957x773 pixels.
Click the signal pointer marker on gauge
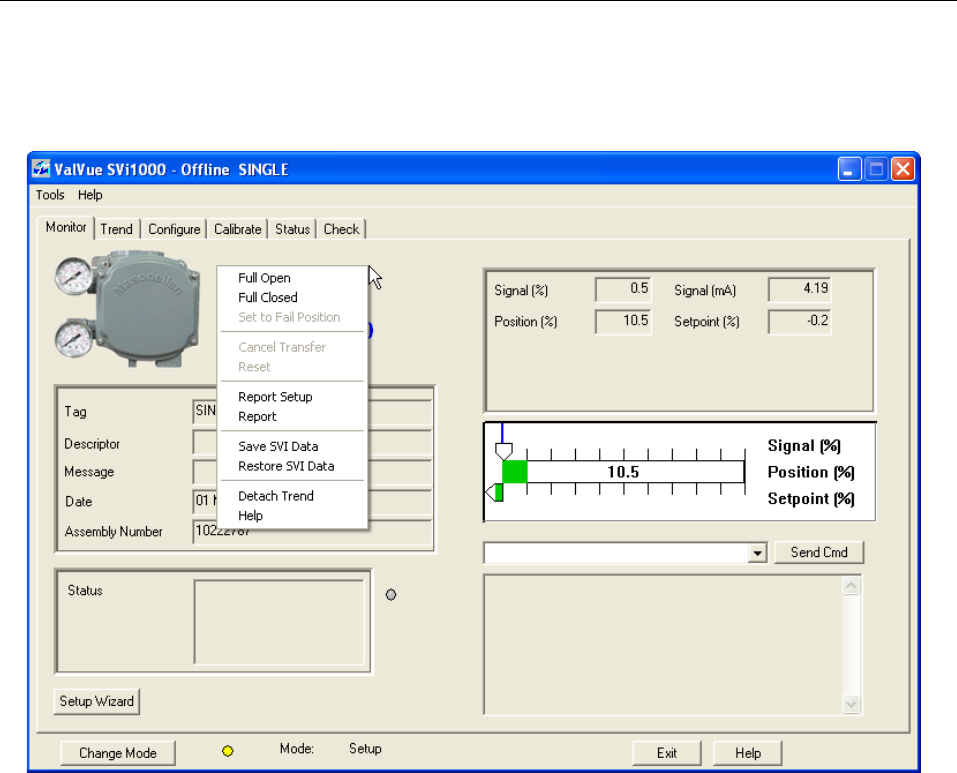click(x=504, y=451)
